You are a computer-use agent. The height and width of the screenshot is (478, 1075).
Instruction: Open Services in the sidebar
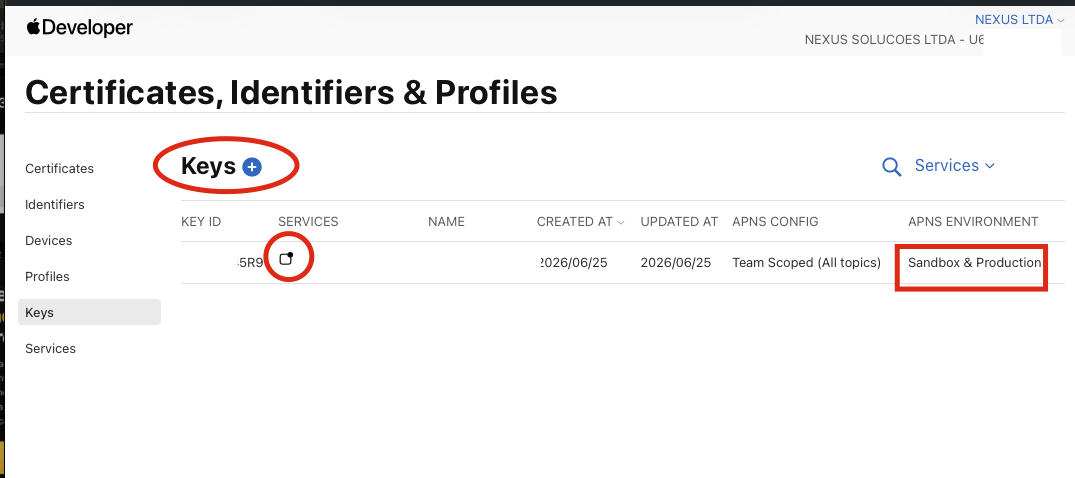click(51, 348)
